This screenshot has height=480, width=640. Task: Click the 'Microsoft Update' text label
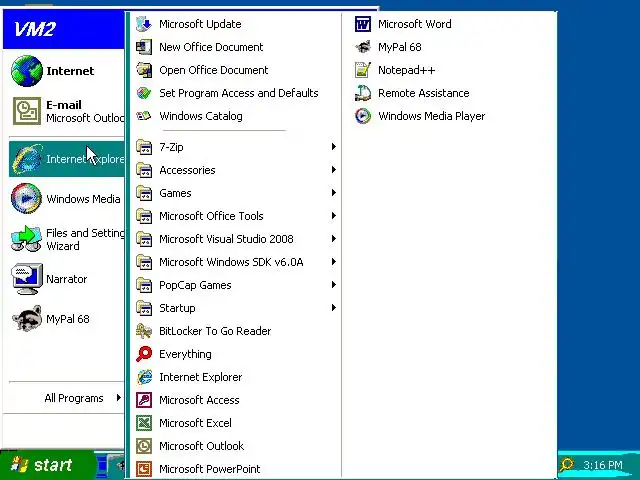(200, 24)
